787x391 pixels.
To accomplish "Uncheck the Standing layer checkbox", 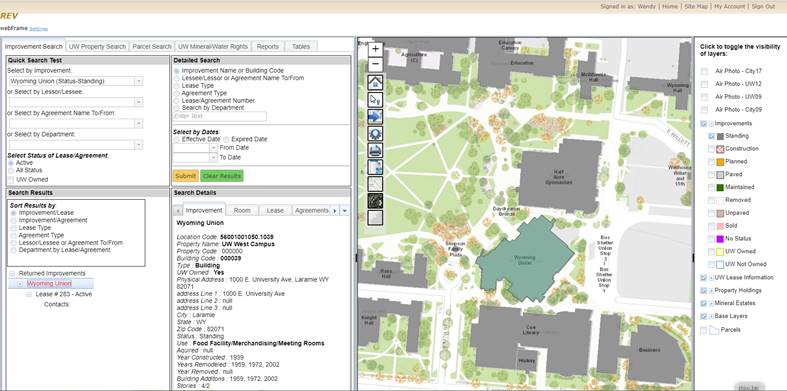I will pos(711,136).
